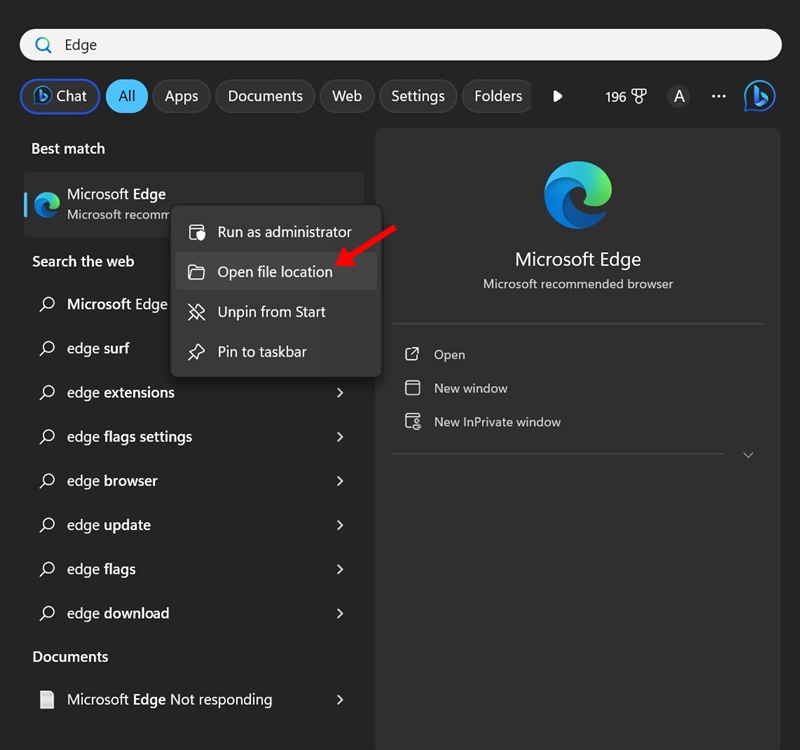Viewport: 800px width, 750px height.
Task: Click the search box containing Edge
Action: 400,45
